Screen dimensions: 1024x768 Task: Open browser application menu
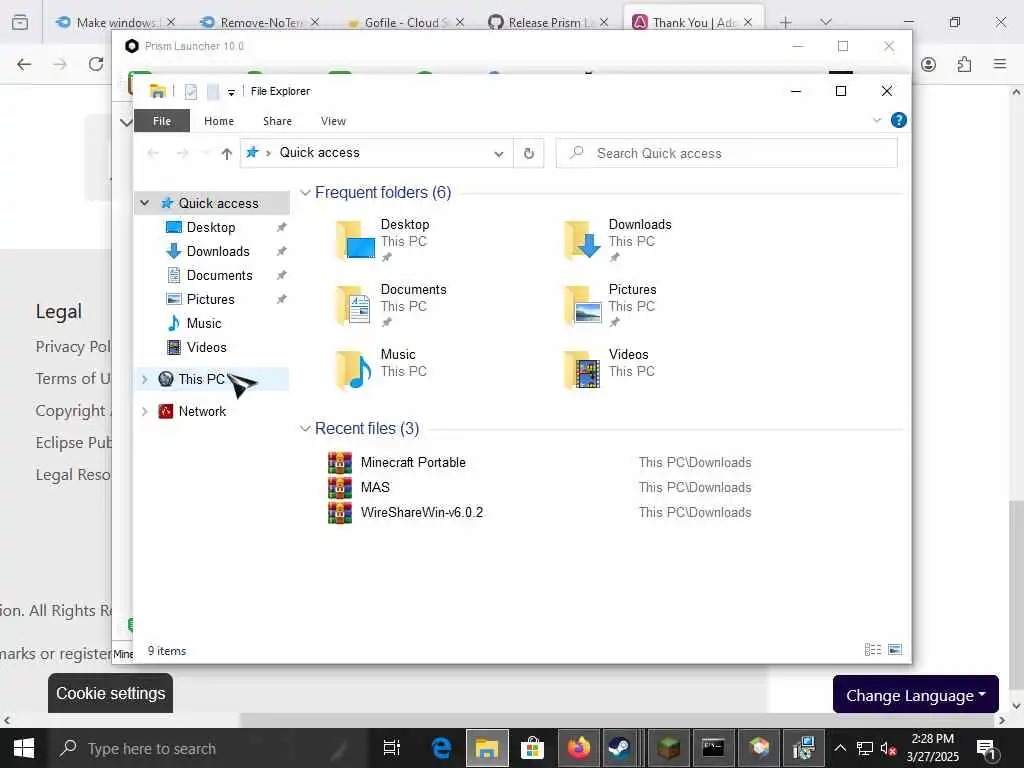point(1000,64)
